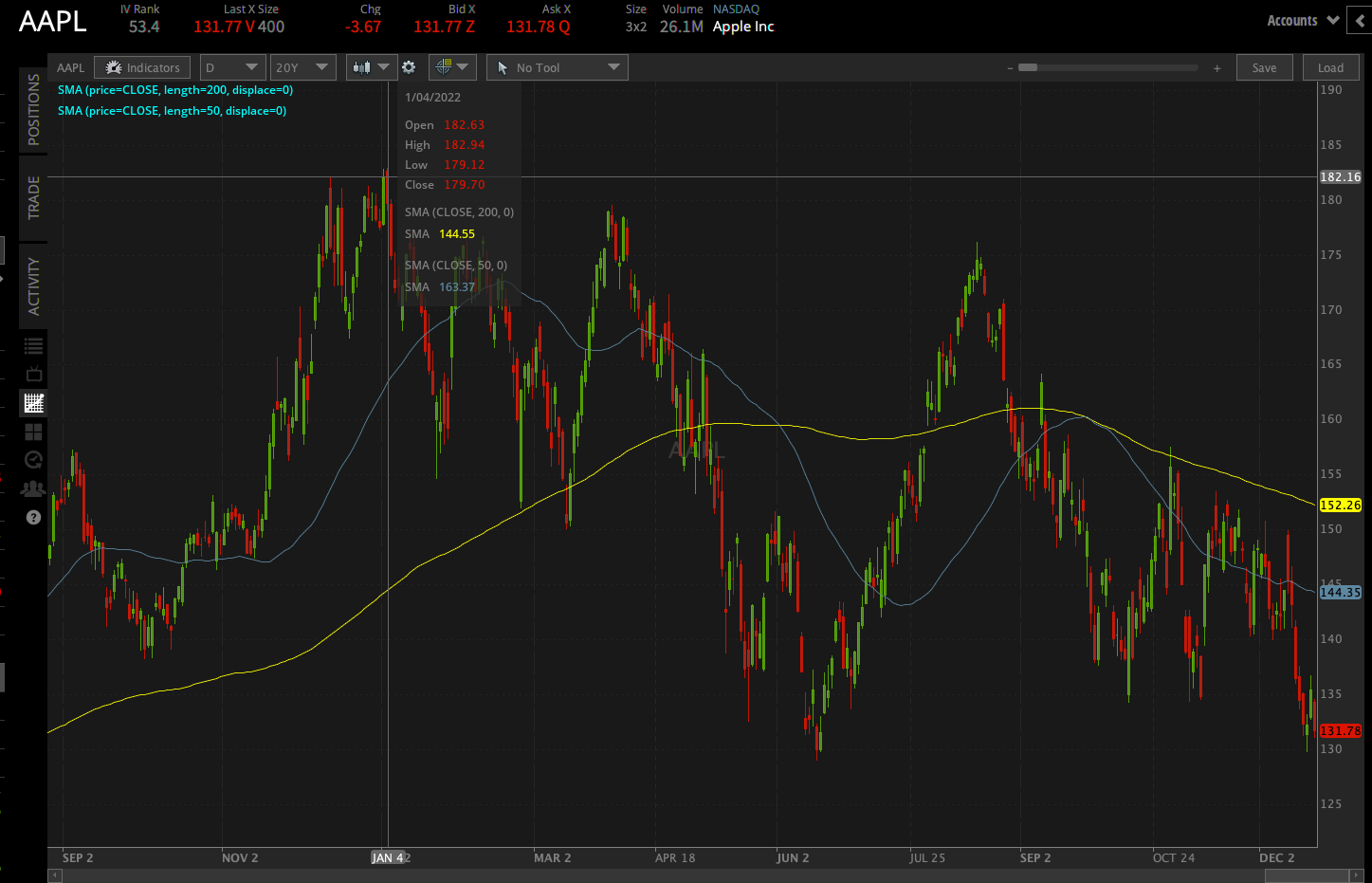Open the history clock sidebar icon
The width and height of the screenshot is (1372, 883).
[x=32, y=459]
